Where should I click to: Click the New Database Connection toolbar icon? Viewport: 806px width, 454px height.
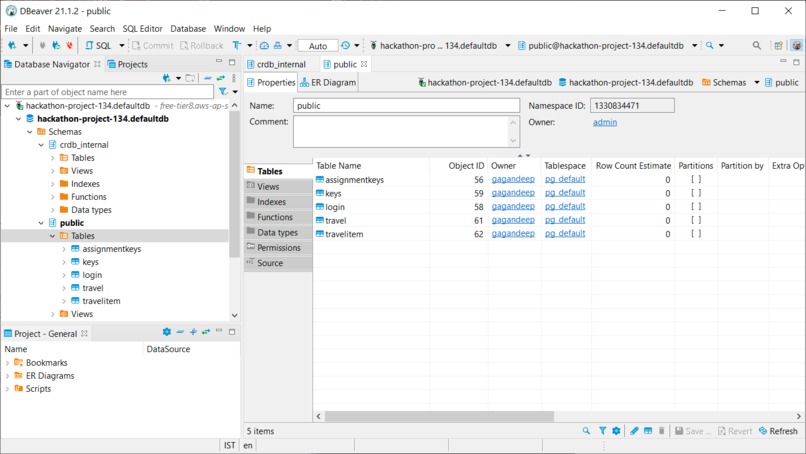coord(12,45)
